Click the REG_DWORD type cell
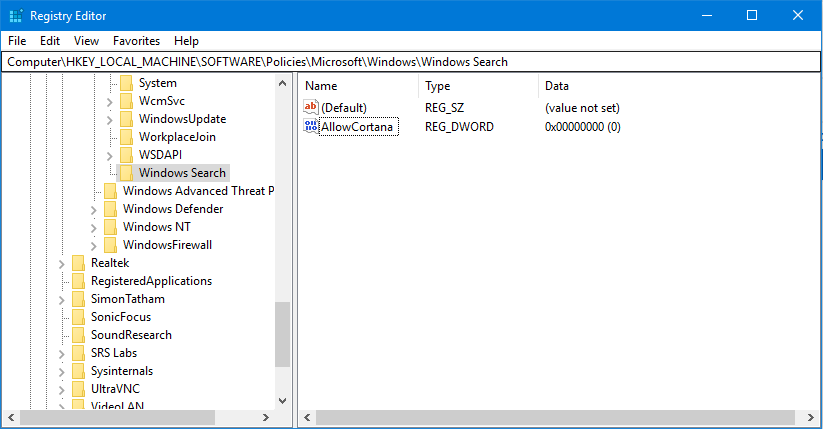The height and width of the screenshot is (429, 823). pyautogui.click(x=459, y=127)
